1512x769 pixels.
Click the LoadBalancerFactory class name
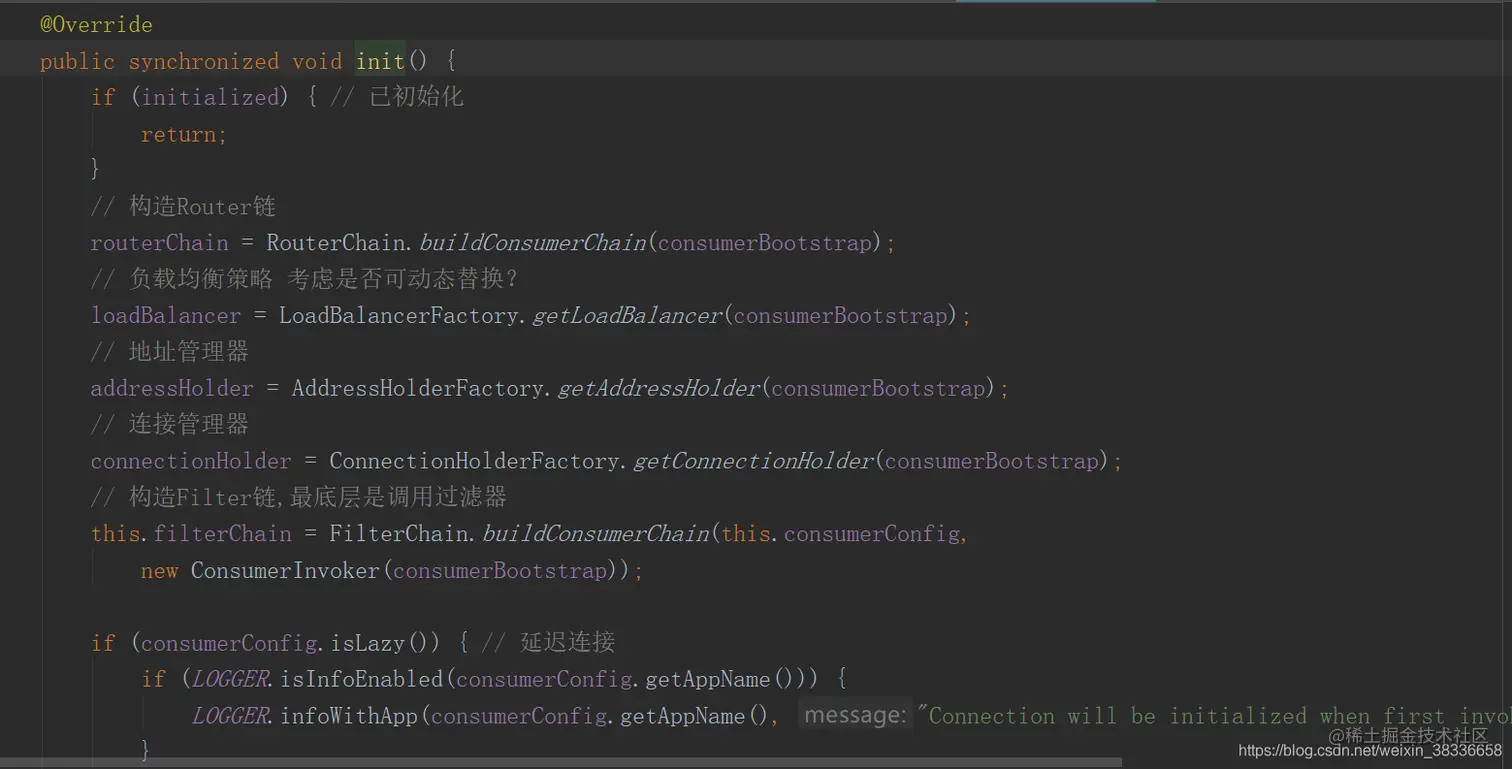pos(399,316)
